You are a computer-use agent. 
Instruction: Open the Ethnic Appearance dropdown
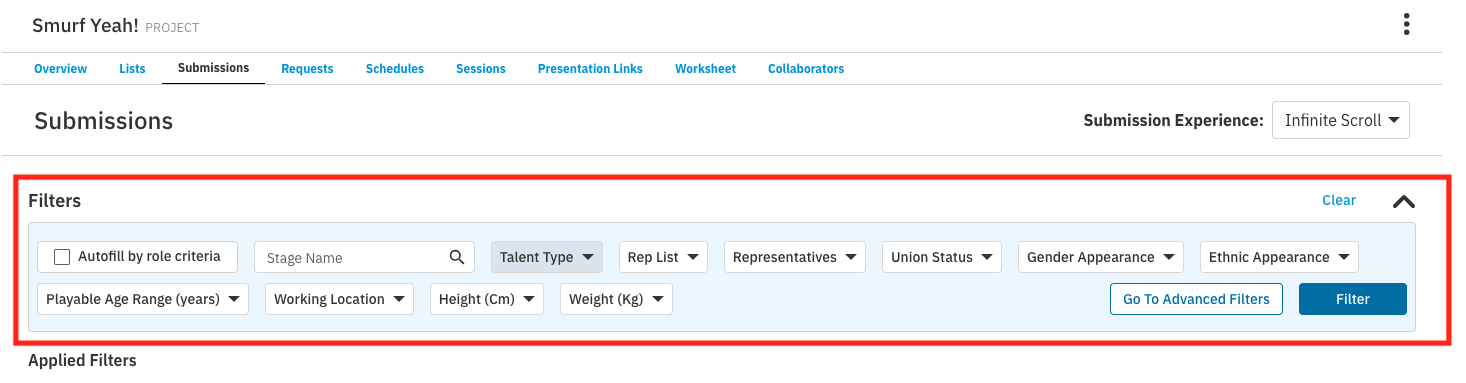coord(1279,257)
